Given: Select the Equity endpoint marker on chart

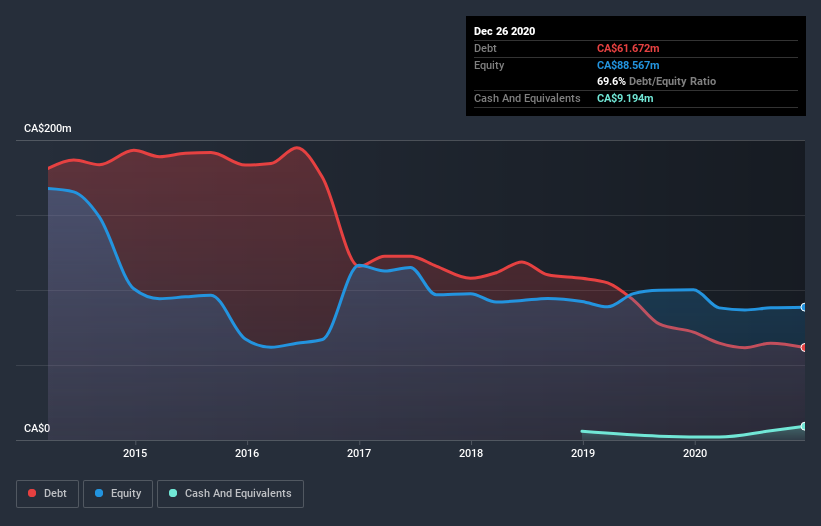Looking at the screenshot, I should [x=804, y=307].
